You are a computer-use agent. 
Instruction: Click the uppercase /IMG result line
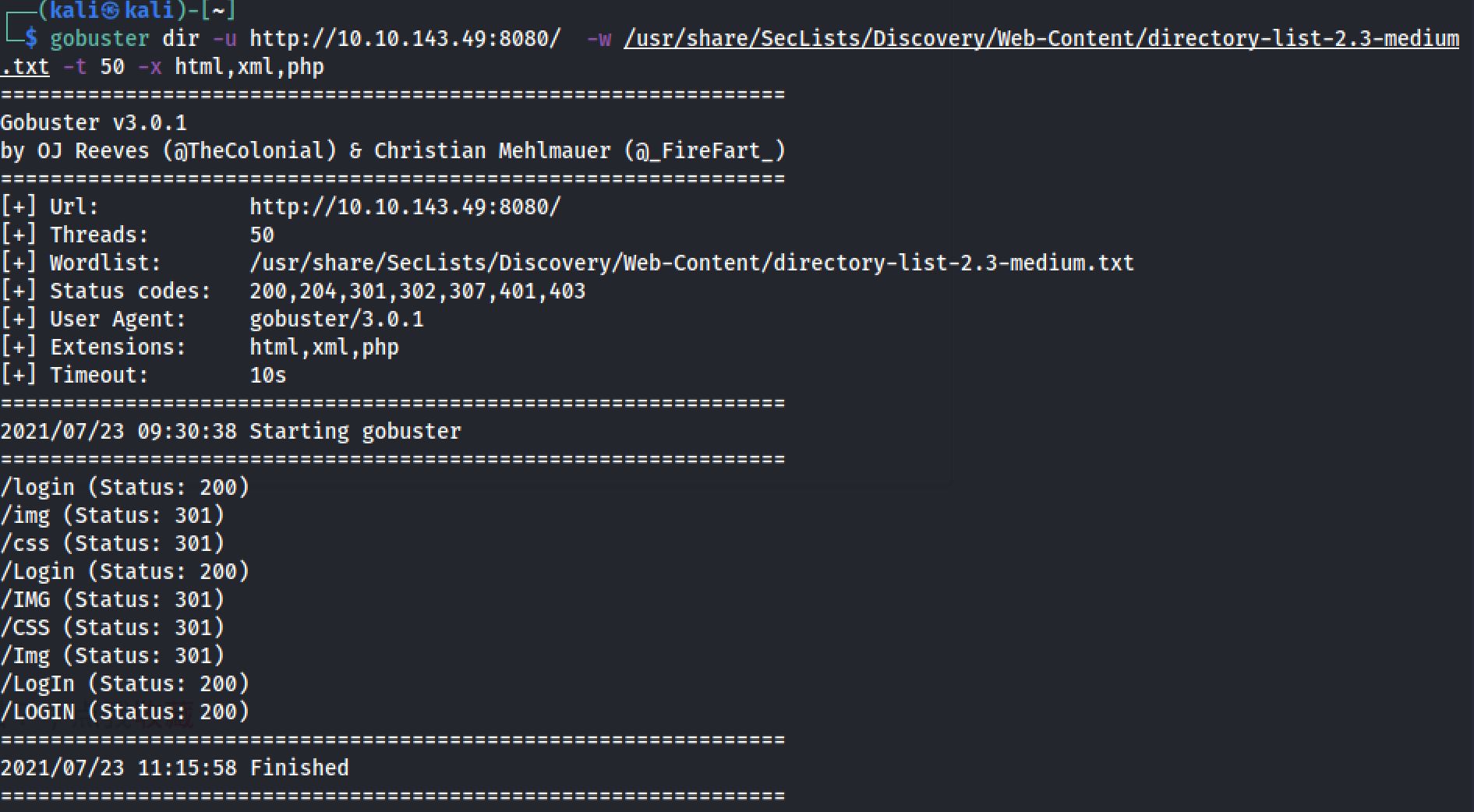tap(112, 600)
